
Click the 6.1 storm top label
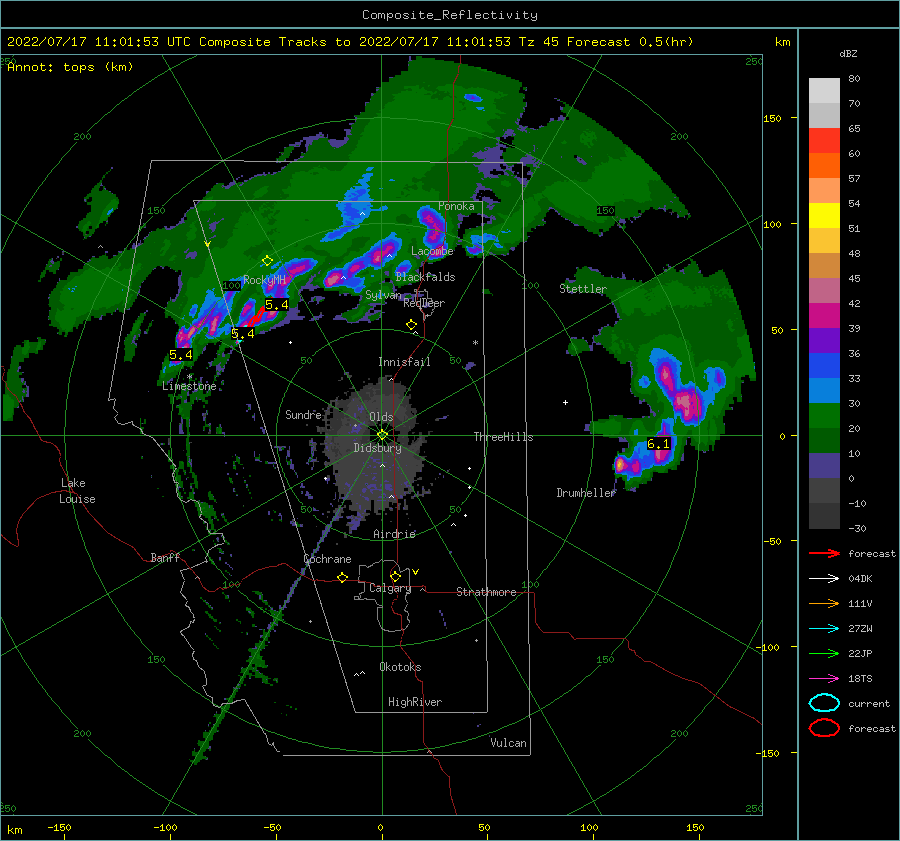[x=658, y=444]
